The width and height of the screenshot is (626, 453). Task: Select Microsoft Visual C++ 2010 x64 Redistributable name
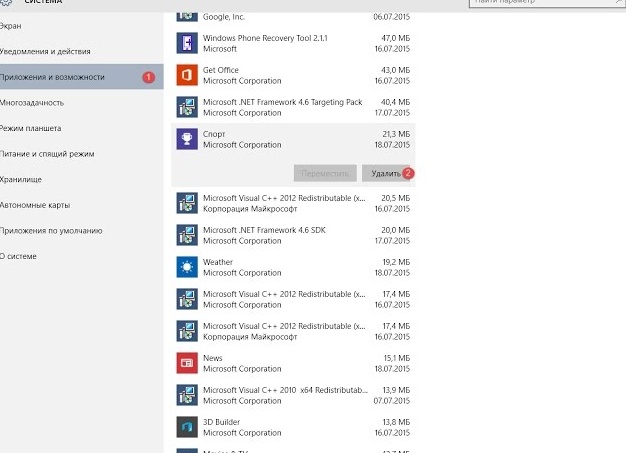[x=285, y=390]
